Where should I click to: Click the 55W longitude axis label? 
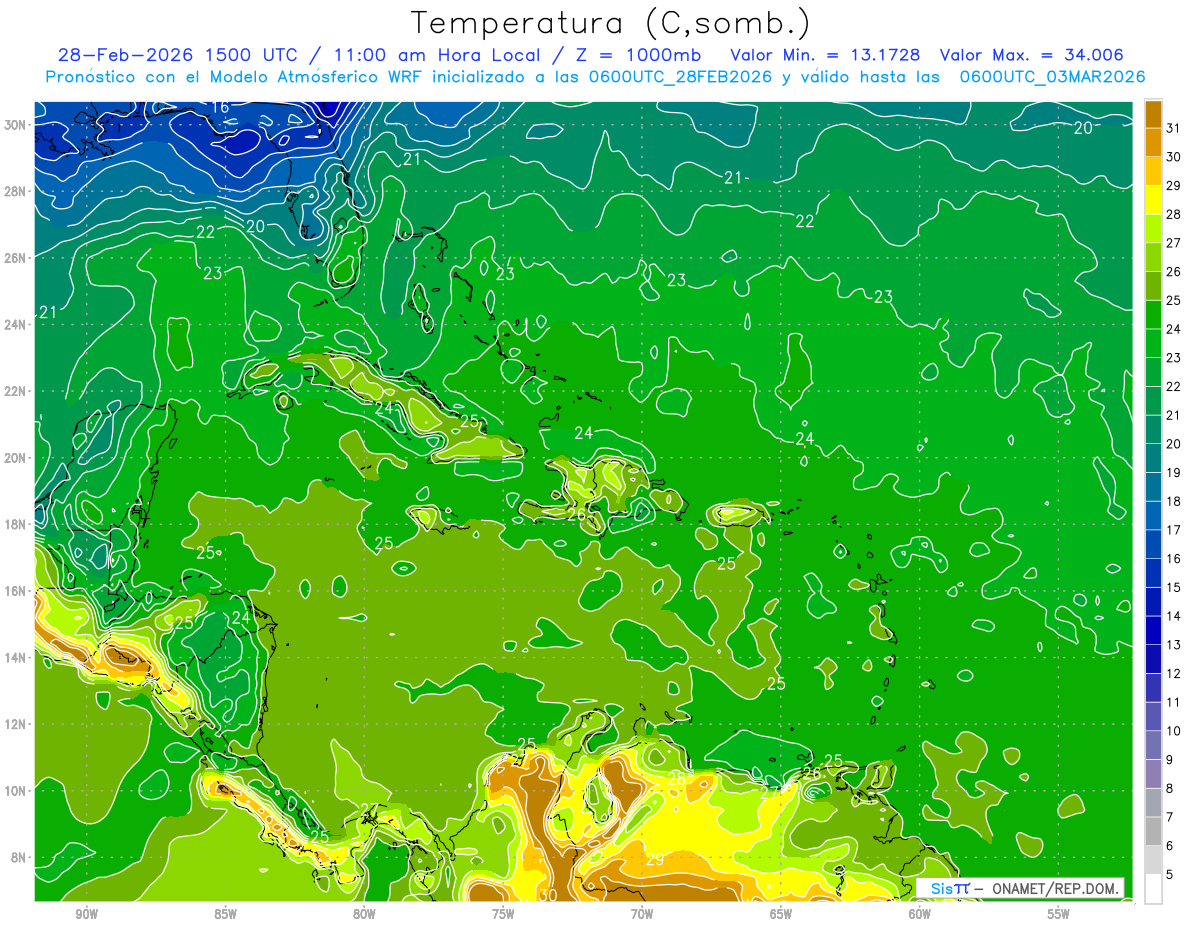(x=1059, y=914)
